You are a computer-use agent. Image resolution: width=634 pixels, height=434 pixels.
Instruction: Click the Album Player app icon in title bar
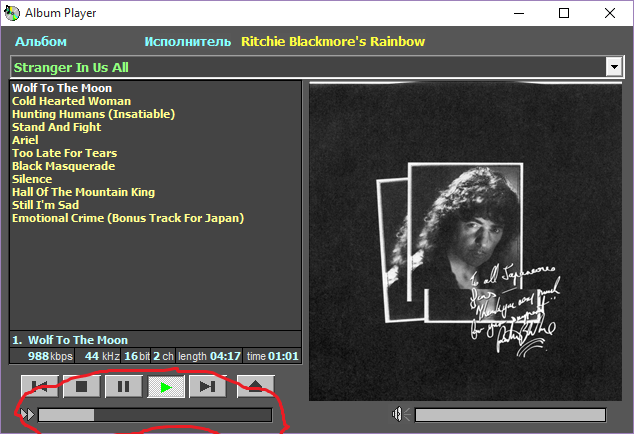[x=12, y=13]
